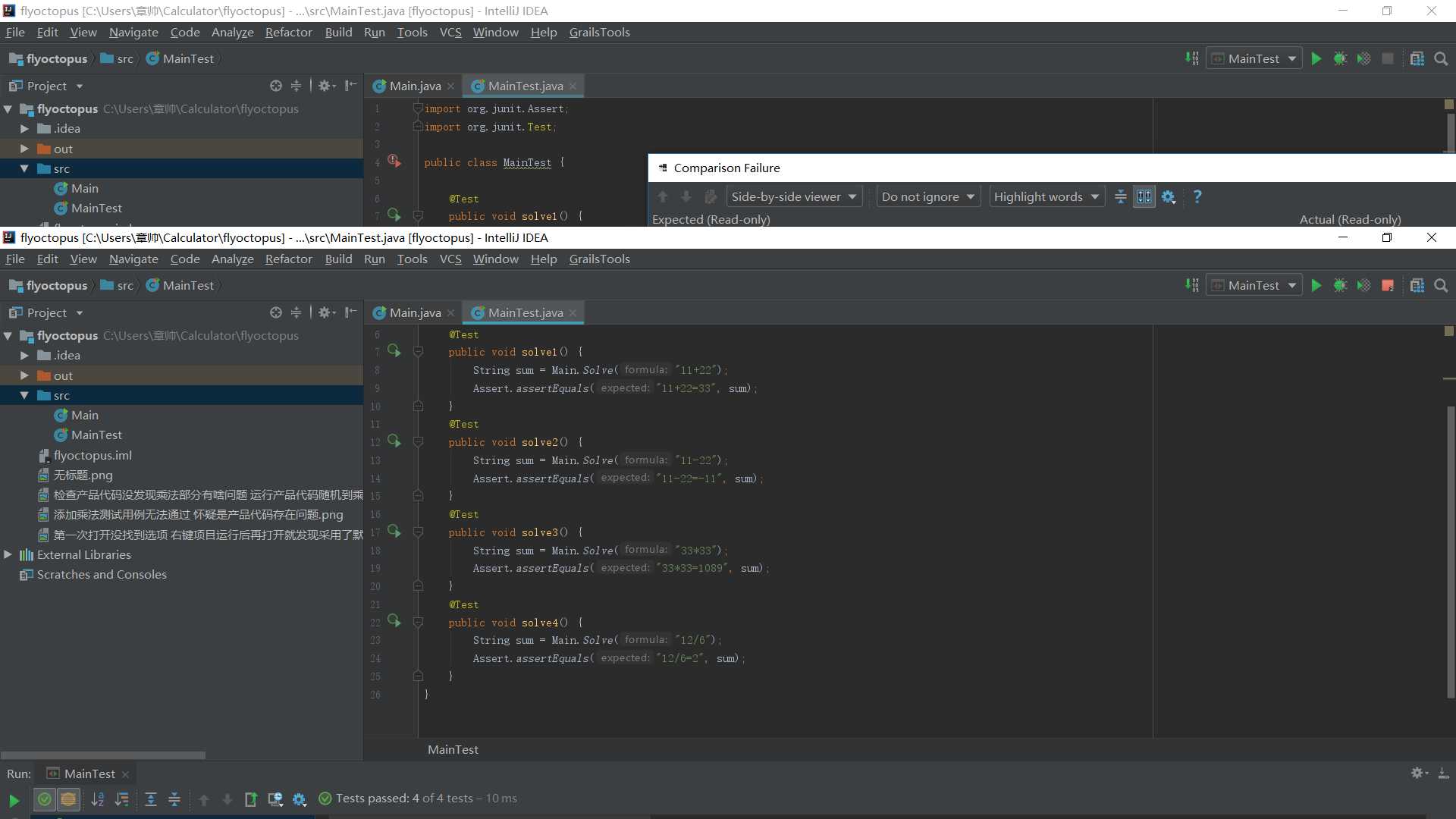Run MainTest in front window toolbar
1456x819 pixels.
(x=1316, y=285)
